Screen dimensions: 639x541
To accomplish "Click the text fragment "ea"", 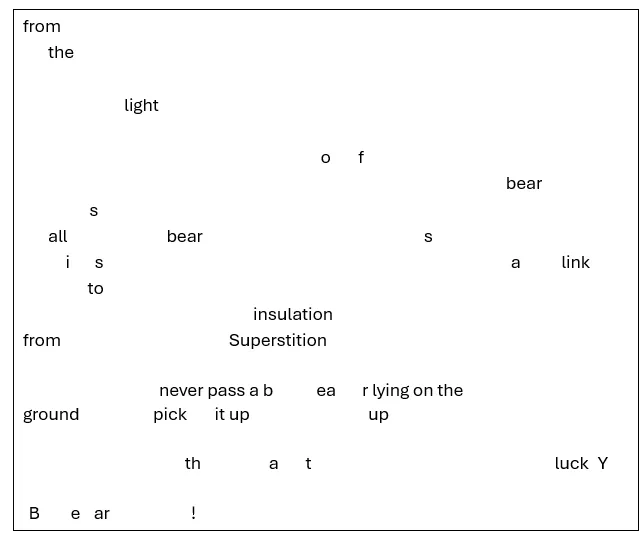I will [x=326, y=390].
